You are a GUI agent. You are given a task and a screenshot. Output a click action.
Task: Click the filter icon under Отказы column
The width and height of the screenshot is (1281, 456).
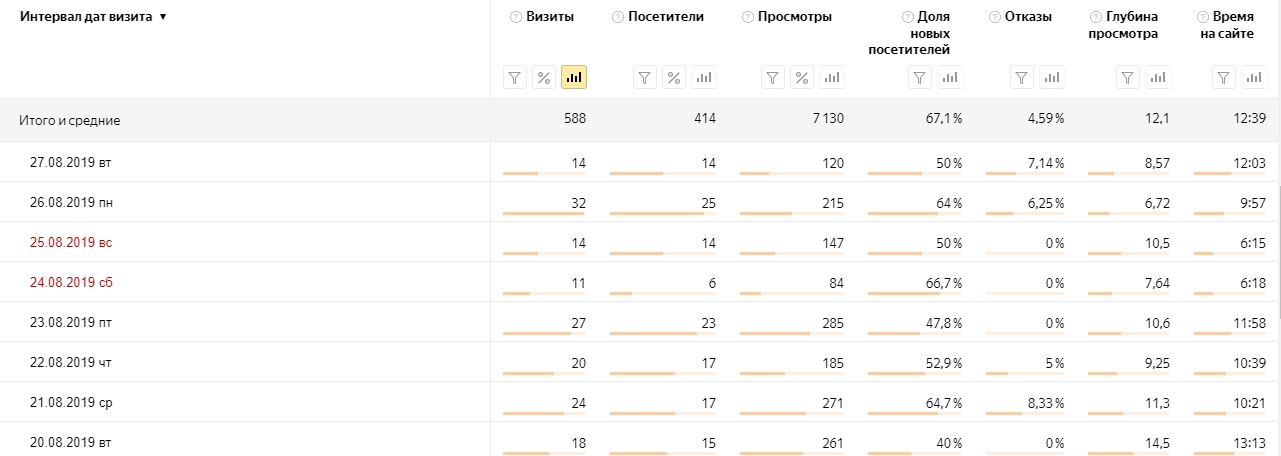[x=1020, y=78]
